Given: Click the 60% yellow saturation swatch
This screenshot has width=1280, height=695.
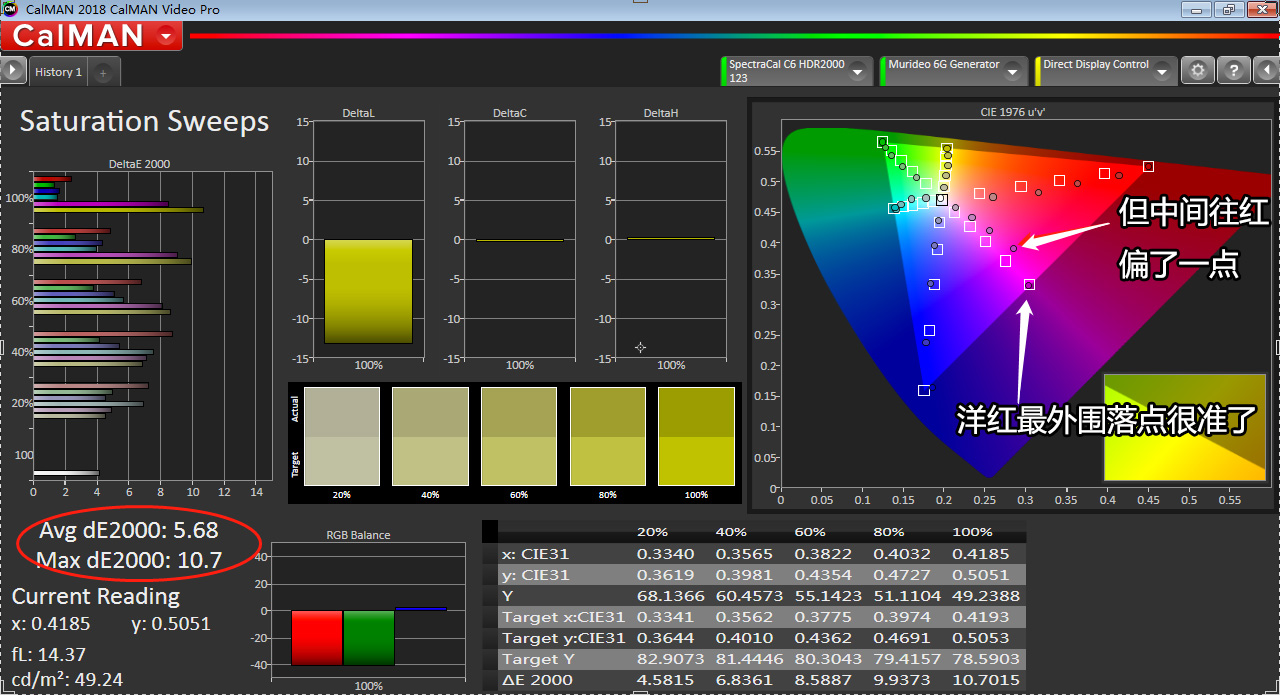Looking at the screenshot, I should click(519, 437).
